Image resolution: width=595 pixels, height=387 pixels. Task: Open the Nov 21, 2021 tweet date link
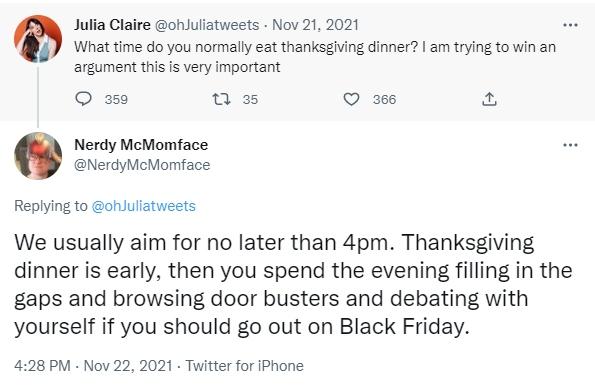pos(315,25)
